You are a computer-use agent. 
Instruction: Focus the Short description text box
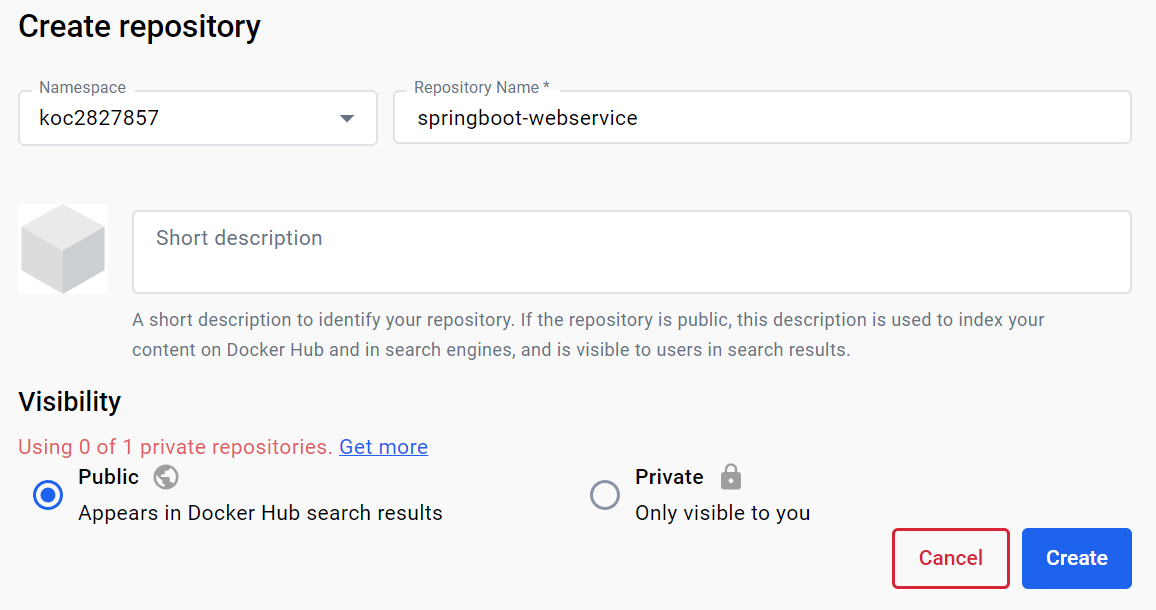coord(631,251)
